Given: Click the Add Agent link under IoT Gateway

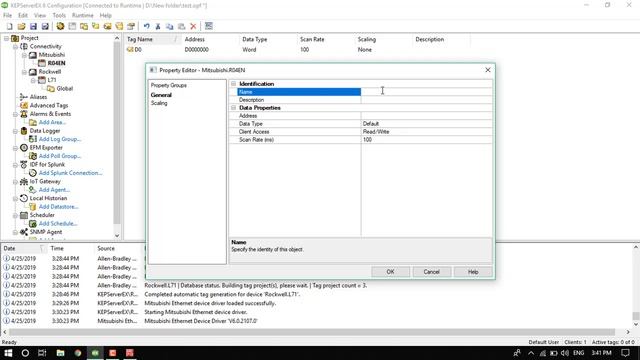Looking at the screenshot, I should pyautogui.click(x=54, y=190).
